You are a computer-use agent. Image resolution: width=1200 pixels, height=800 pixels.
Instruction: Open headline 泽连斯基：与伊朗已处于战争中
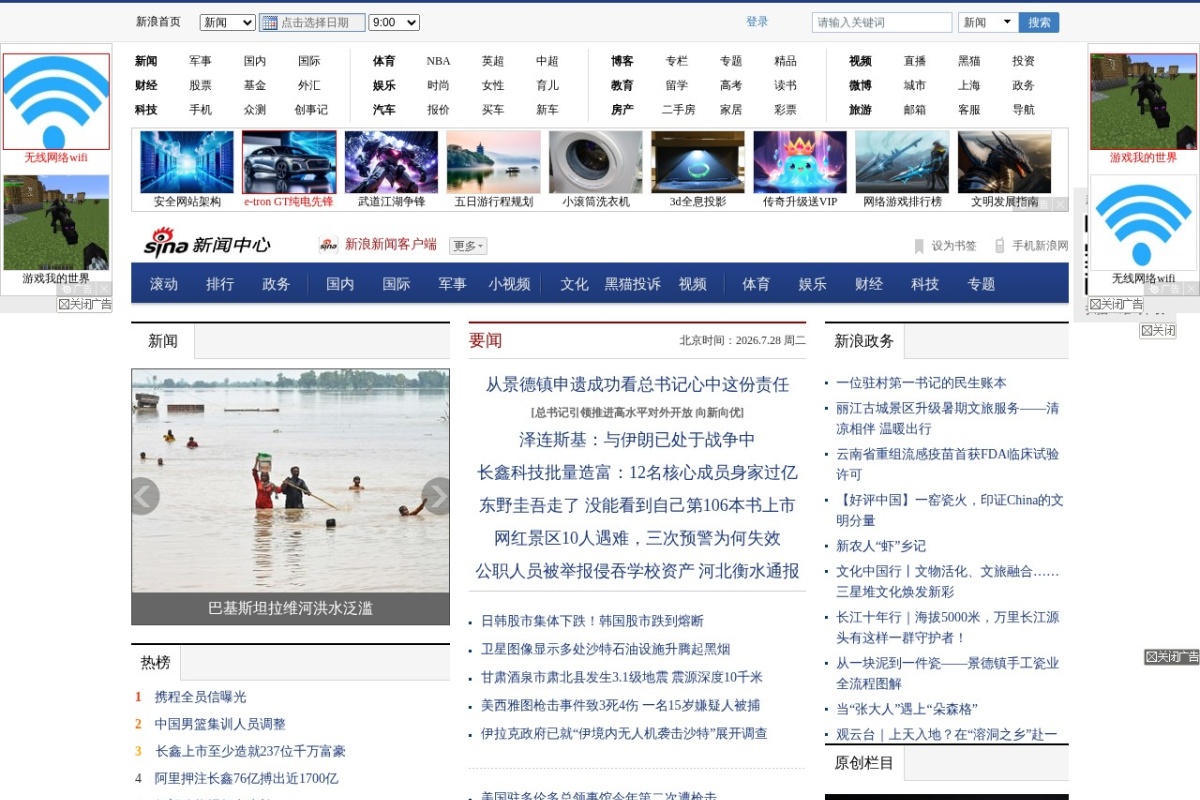coord(637,440)
